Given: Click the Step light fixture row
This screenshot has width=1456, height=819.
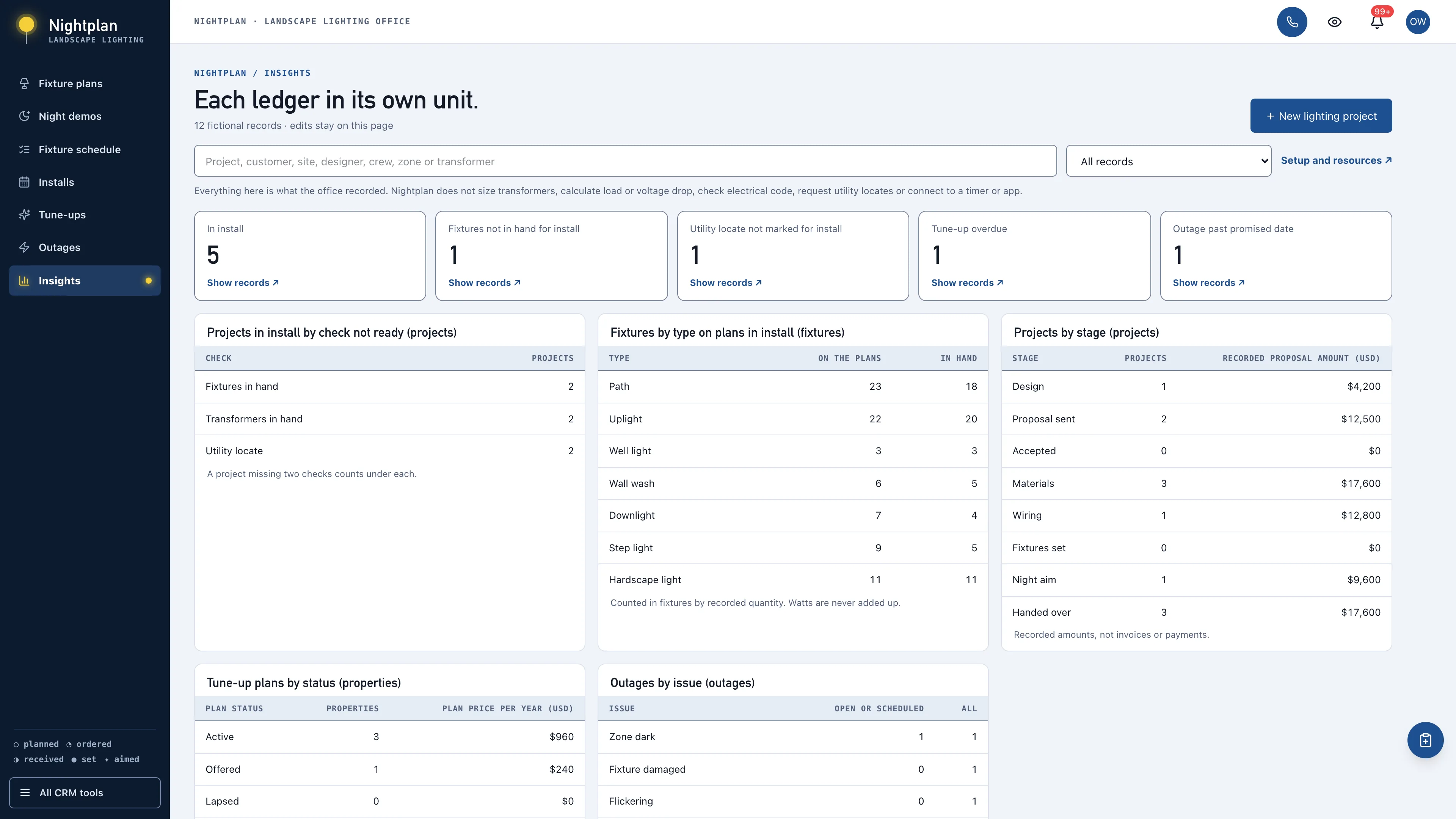Looking at the screenshot, I should 793,548.
